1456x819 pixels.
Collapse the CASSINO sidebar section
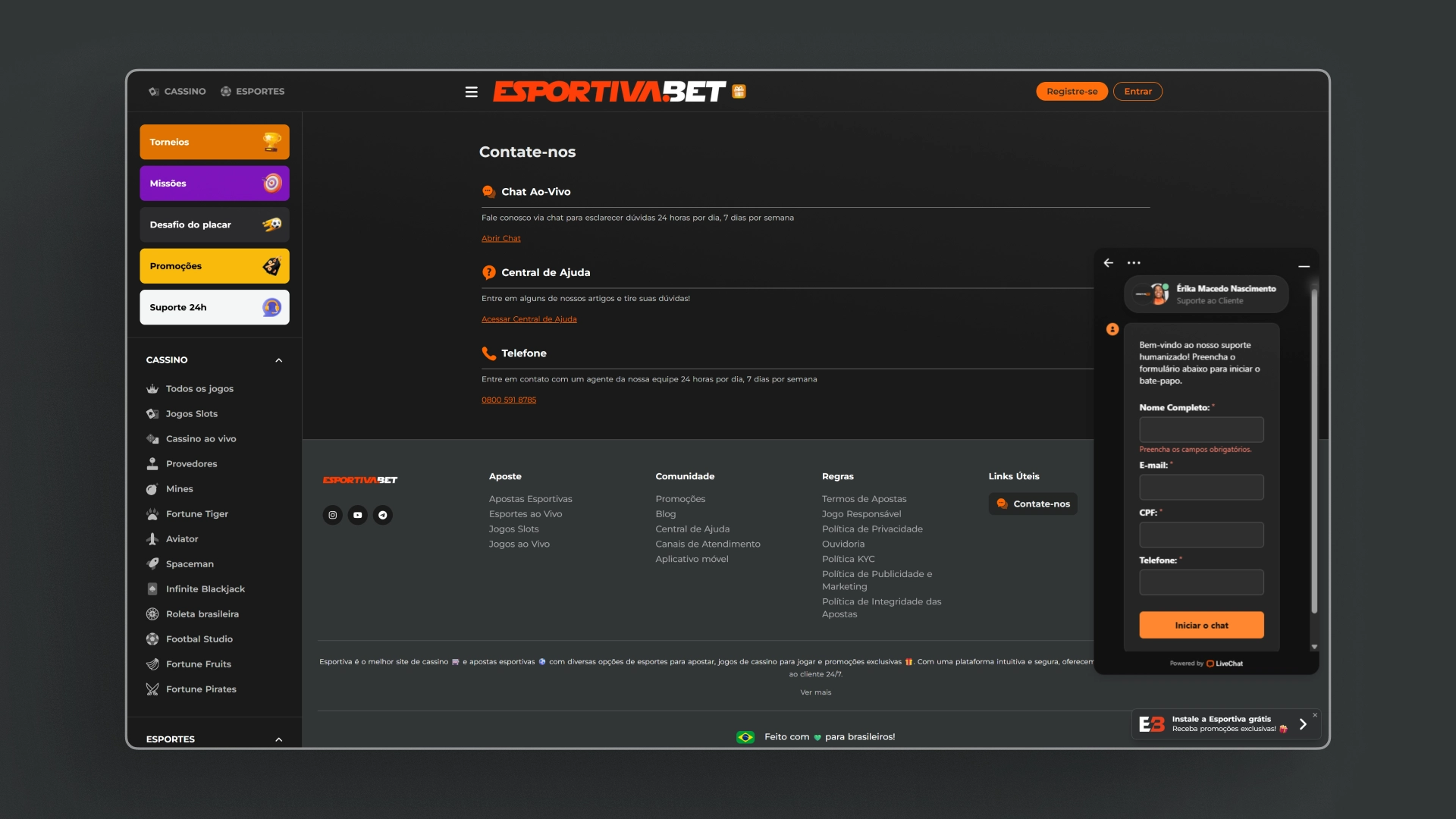point(278,360)
